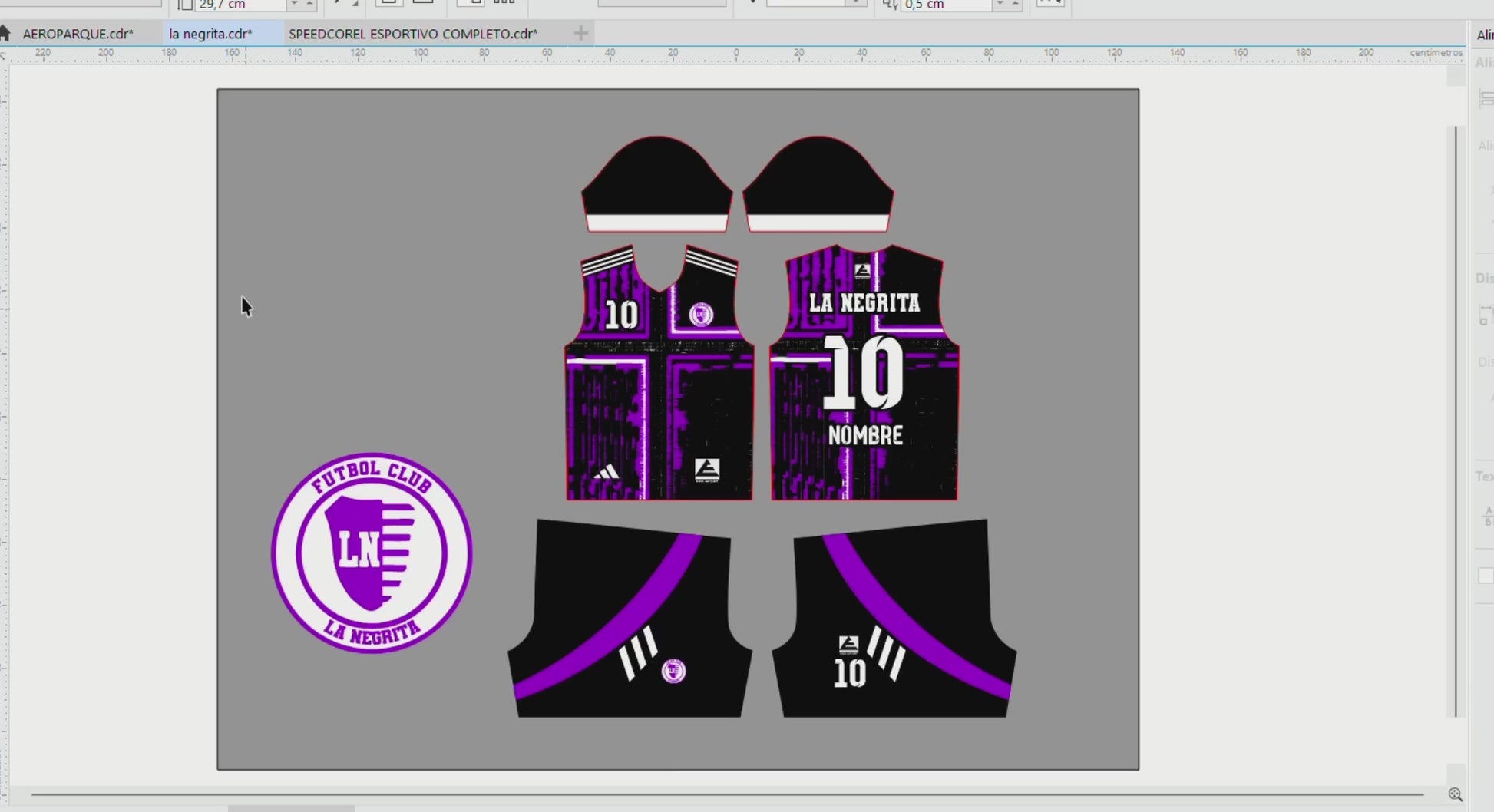Viewport: 1494px width, 812px height.
Task: Select the NOMBRE text on back jersey
Action: pyautogui.click(x=865, y=436)
